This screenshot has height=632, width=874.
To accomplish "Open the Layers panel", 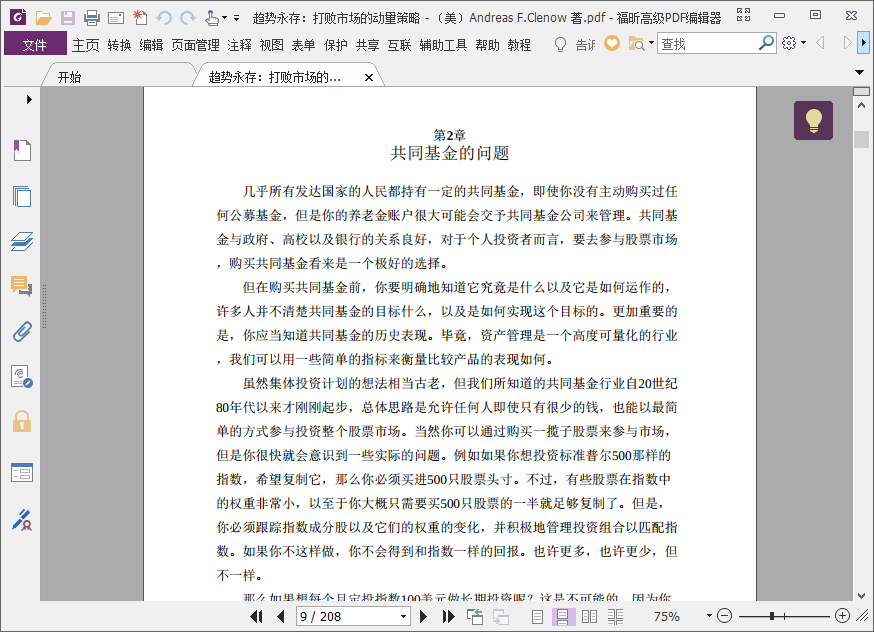I will tap(22, 241).
